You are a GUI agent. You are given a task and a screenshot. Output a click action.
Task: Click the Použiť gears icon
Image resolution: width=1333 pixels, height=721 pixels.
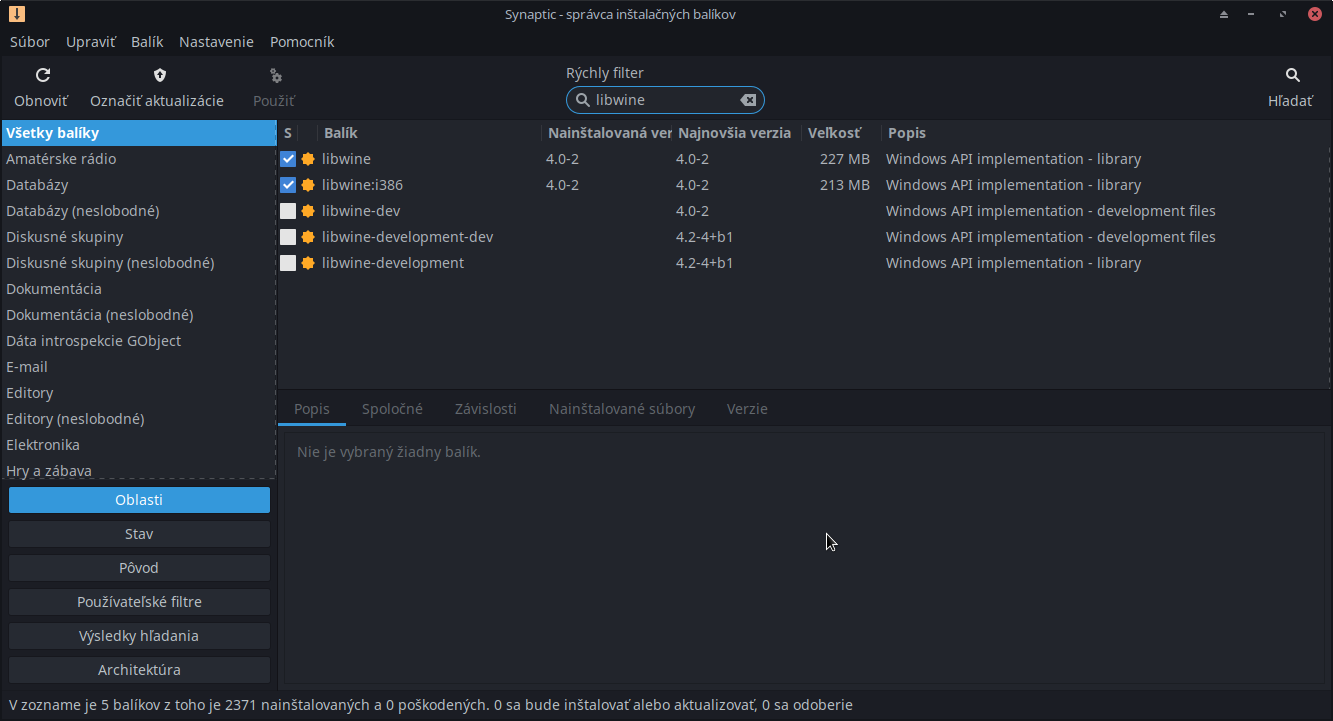(x=276, y=75)
